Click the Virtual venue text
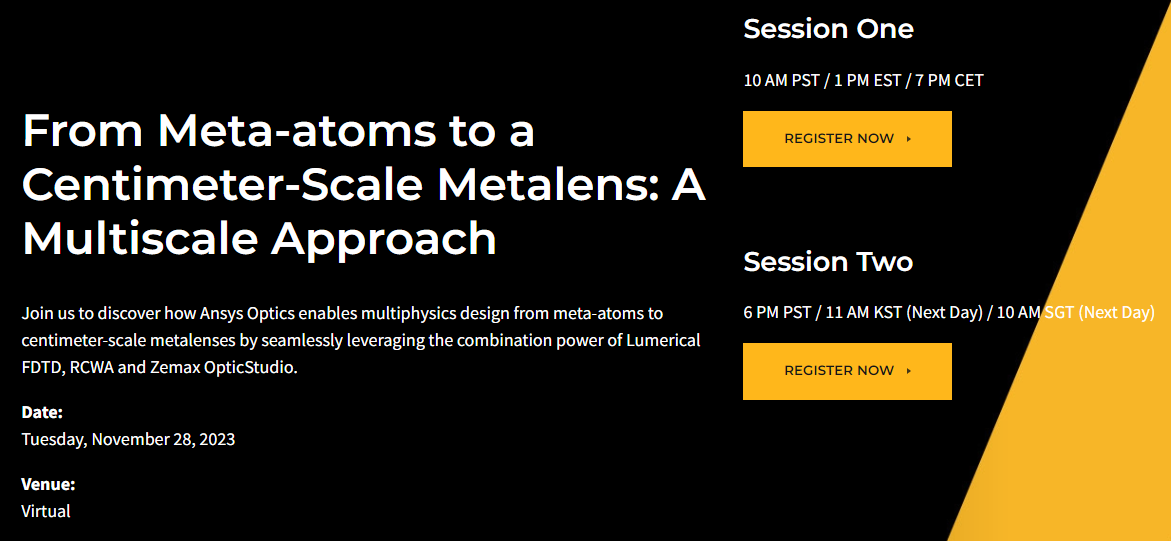Screen dimensions: 1171x541 pos(46,512)
